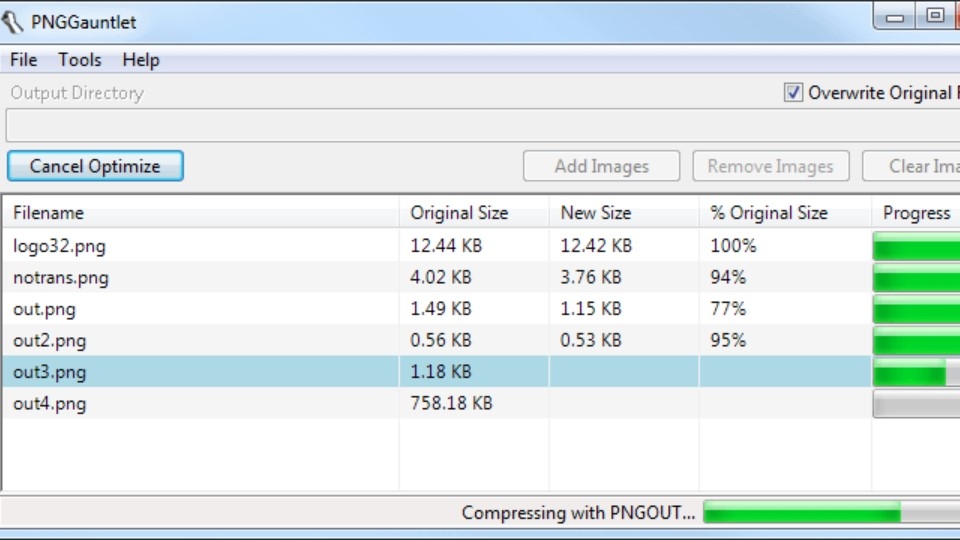The height and width of the screenshot is (540, 960).
Task: Click the progress bar in out.png row
Action: tap(917, 309)
